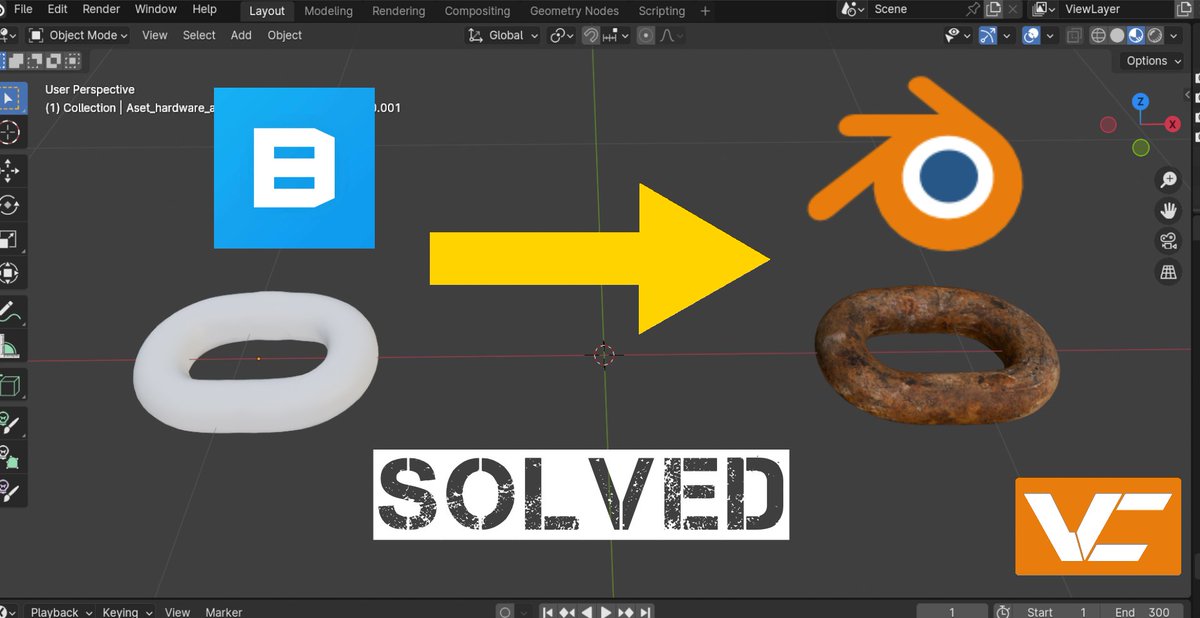The height and width of the screenshot is (618, 1200).
Task: Toggle show overlays button
Action: (1032, 35)
